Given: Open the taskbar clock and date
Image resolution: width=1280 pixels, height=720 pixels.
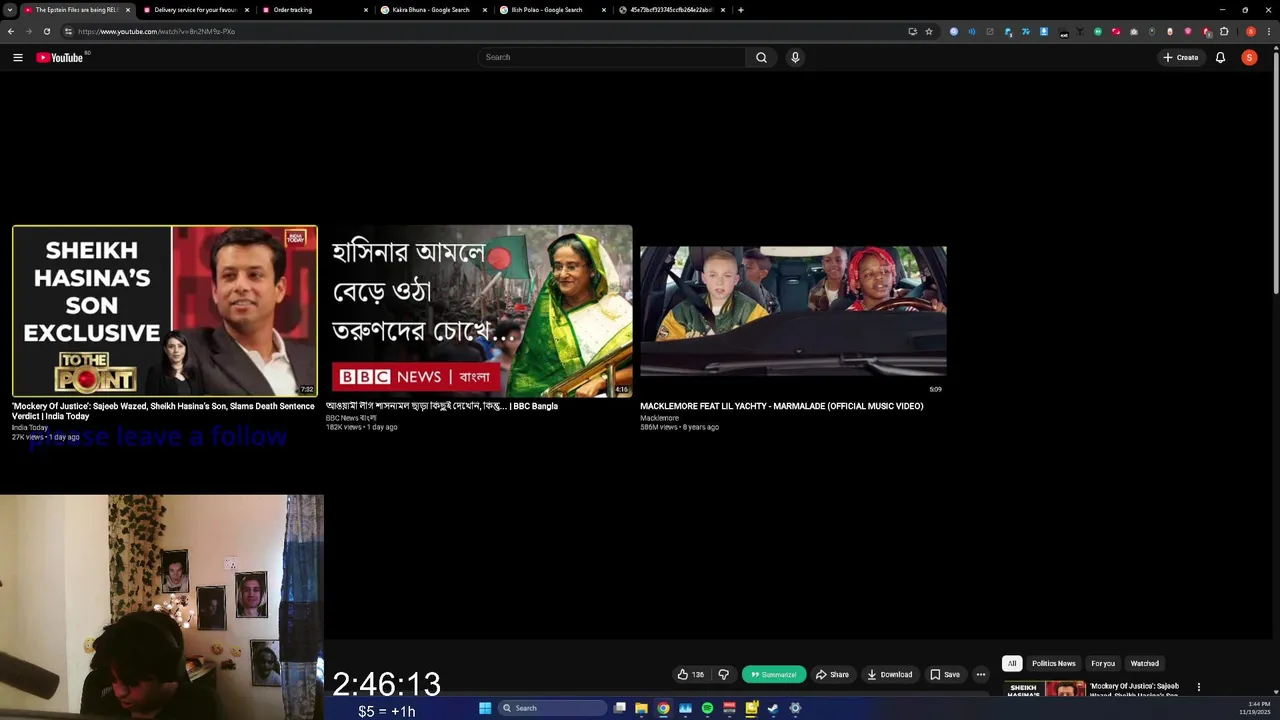Looking at the screenshot, I should tap(1255, 708).
